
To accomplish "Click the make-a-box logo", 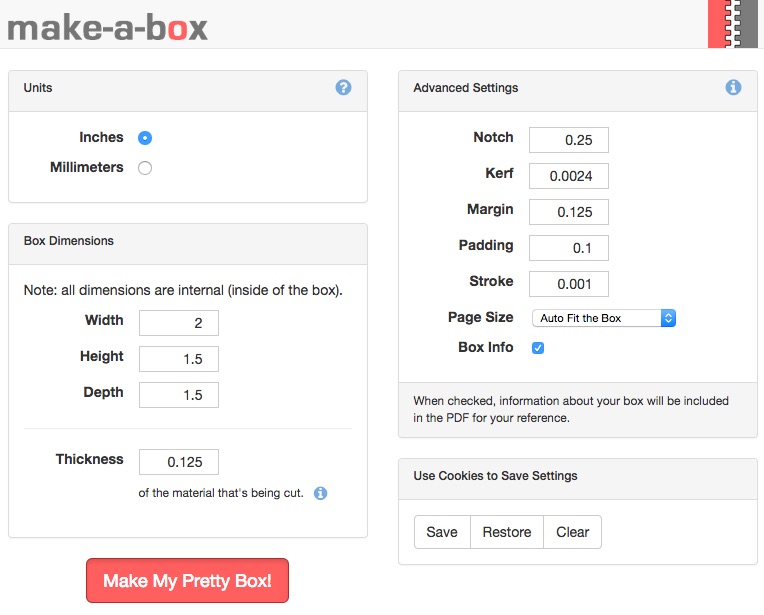I will click(x=108, y=26).
